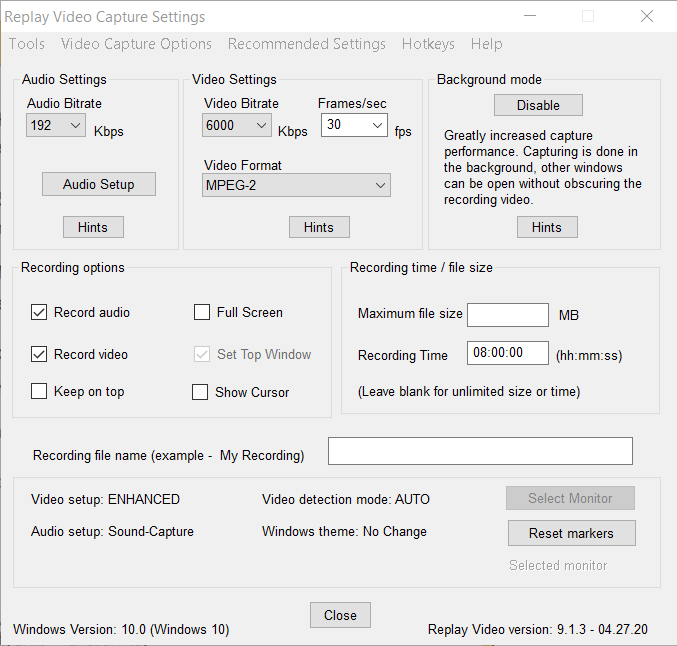Click the Close button at bottom
The width and height of the screenshot is (677, 646).
(x=340, y=615)
